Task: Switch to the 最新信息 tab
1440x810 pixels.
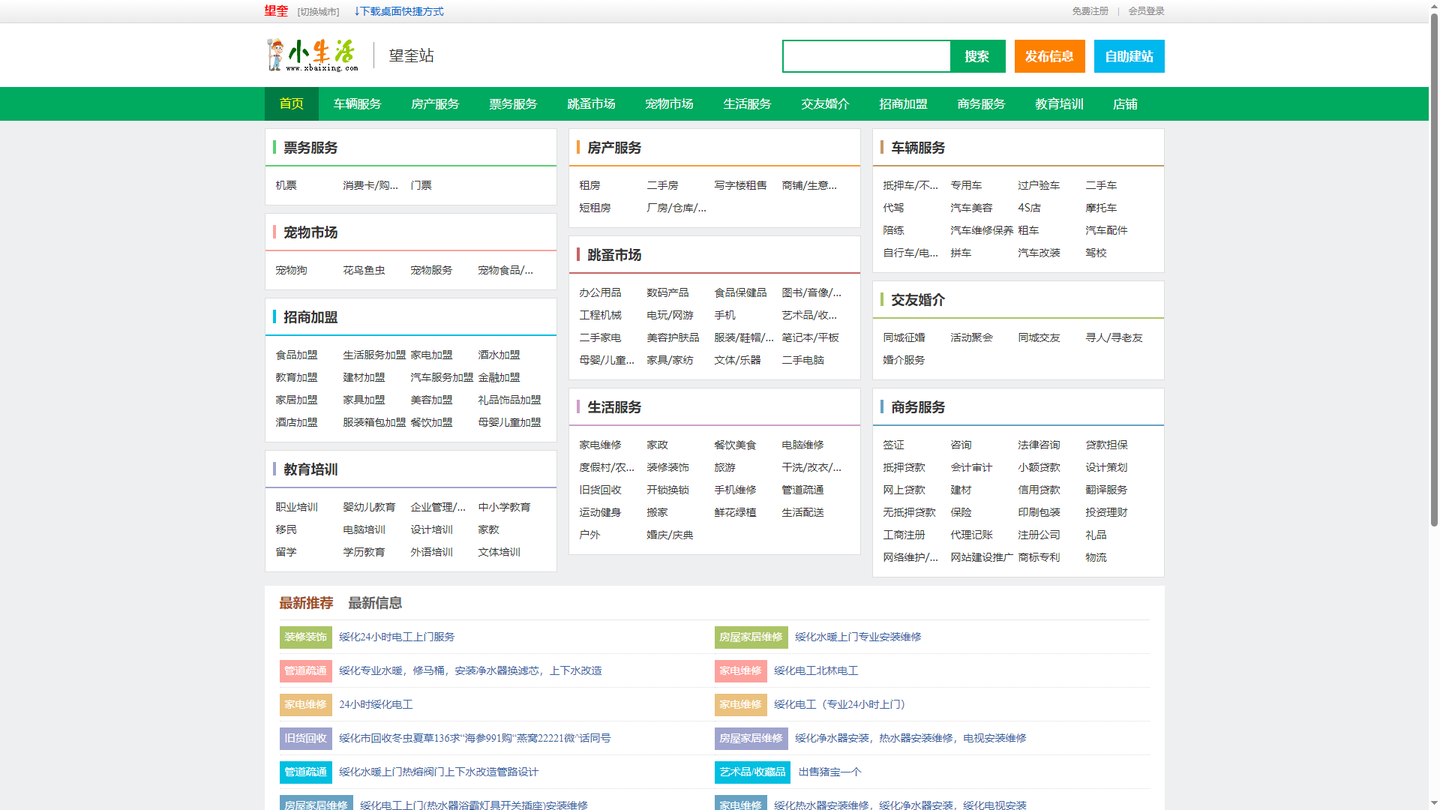Action: pos(375,603)
